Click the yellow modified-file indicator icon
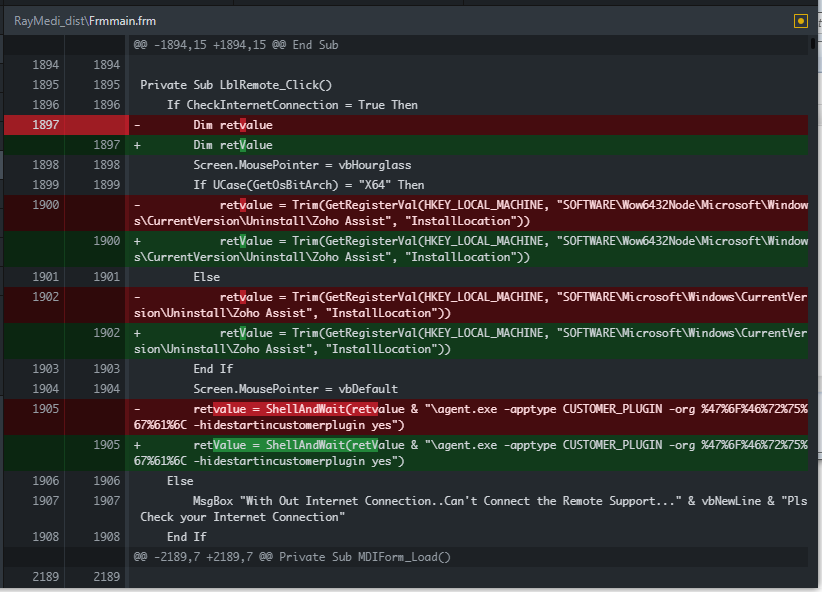The image size is (822, 592). 801,20
